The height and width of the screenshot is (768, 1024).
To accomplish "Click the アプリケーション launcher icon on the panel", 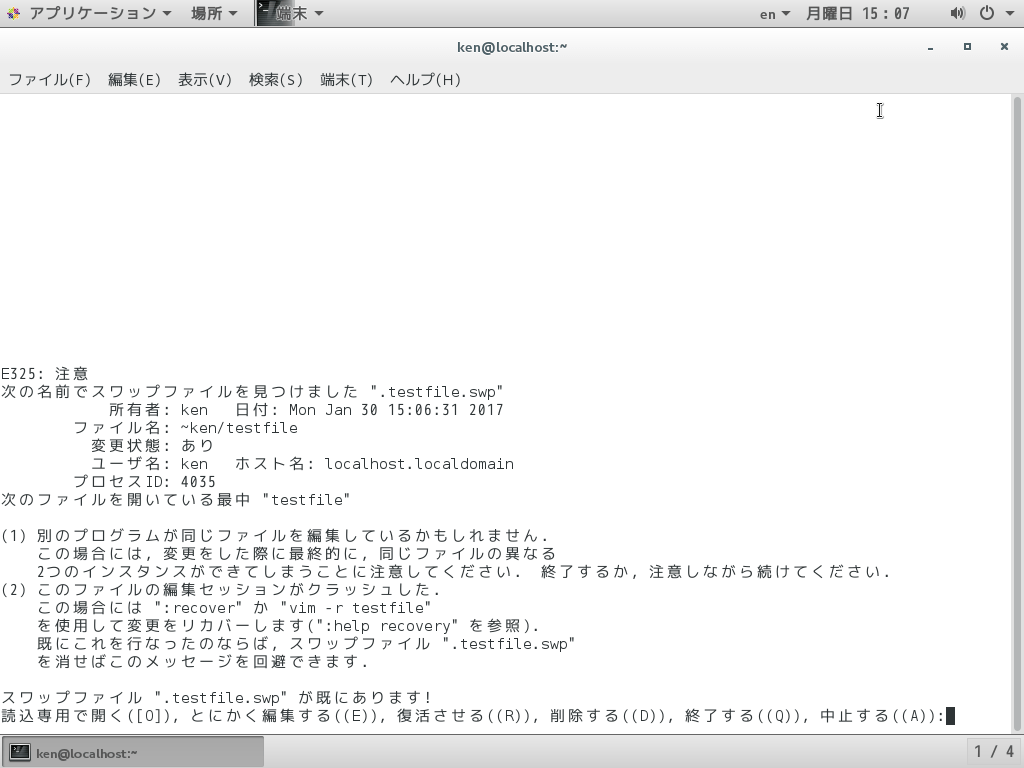I will (13, 13).
